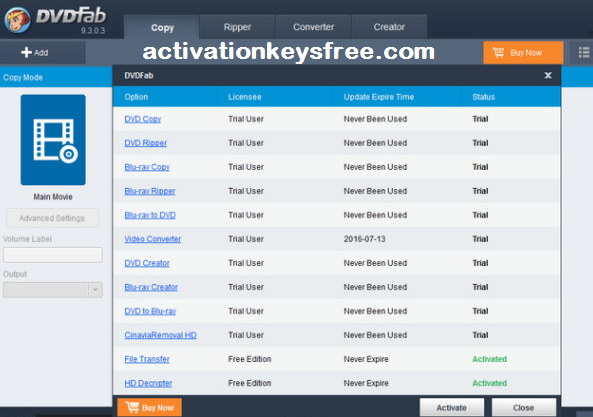
Task: Open the HD Decrypter link
Action: [x=148, y=383]
